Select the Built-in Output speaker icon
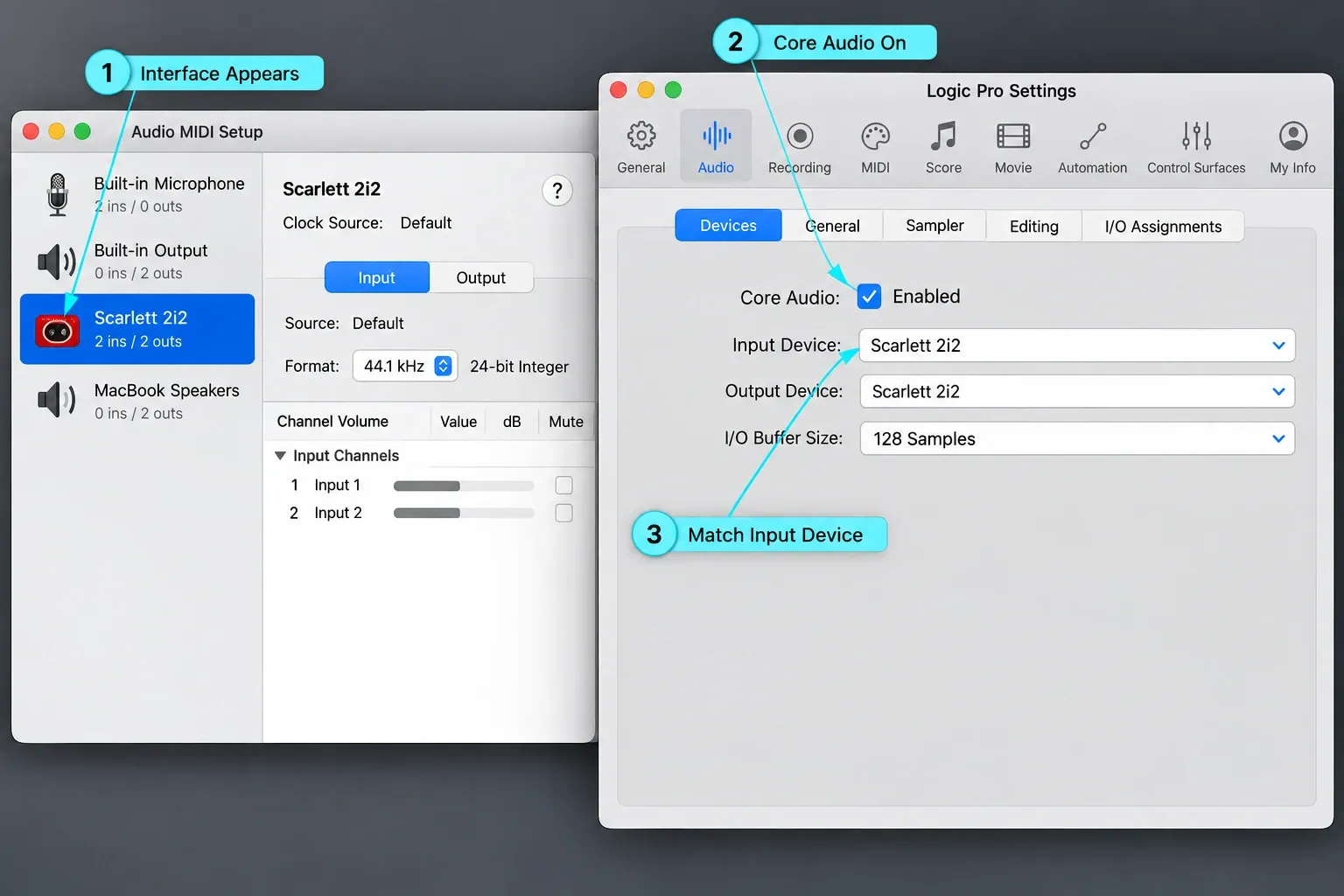The width and height of the screenshot is (1344, 896). pyautogui.click(x=57, y=262)
